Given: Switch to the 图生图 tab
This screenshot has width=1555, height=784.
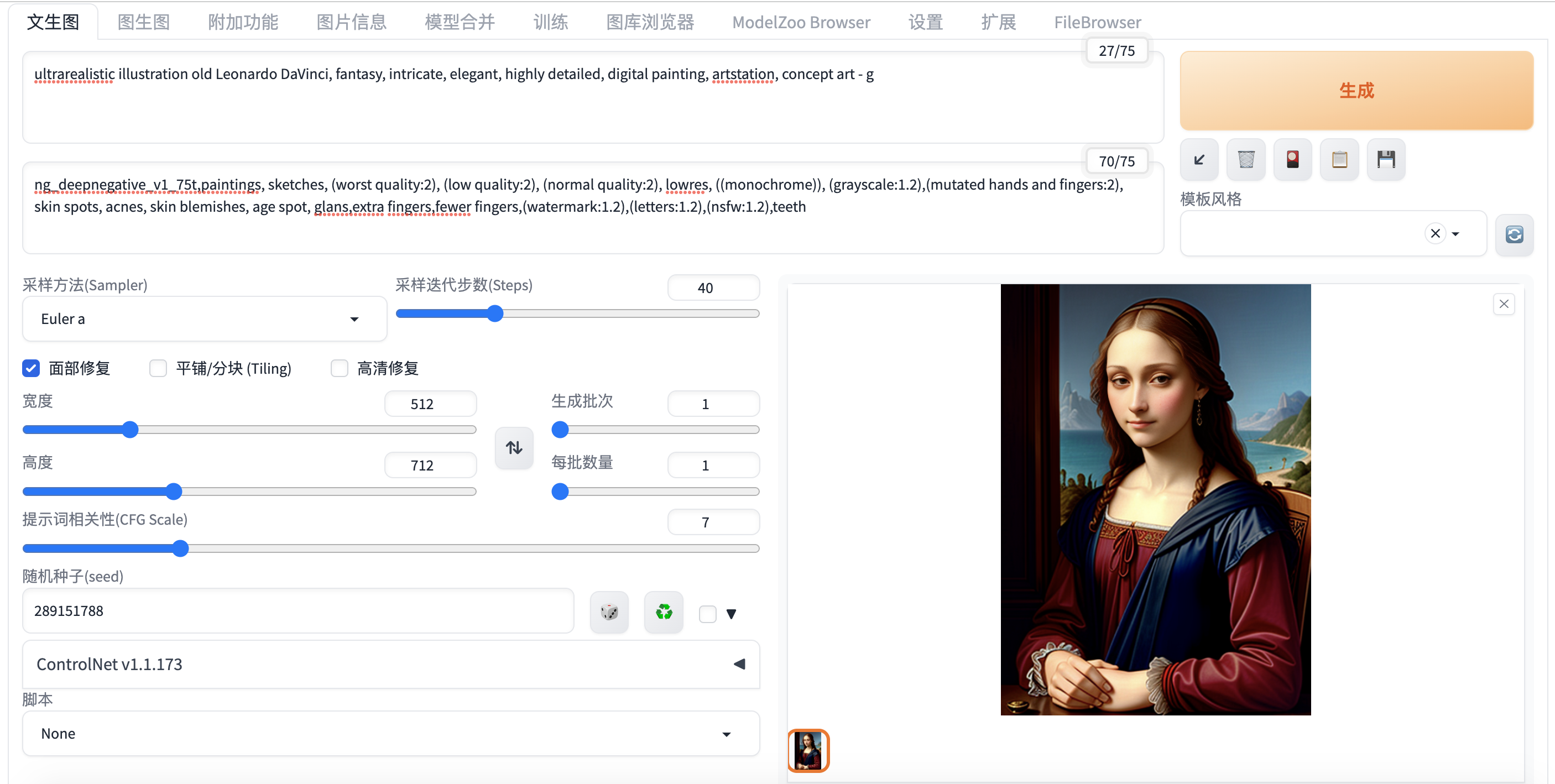Looking at the screenshot, I should click(x=143, y=22).
